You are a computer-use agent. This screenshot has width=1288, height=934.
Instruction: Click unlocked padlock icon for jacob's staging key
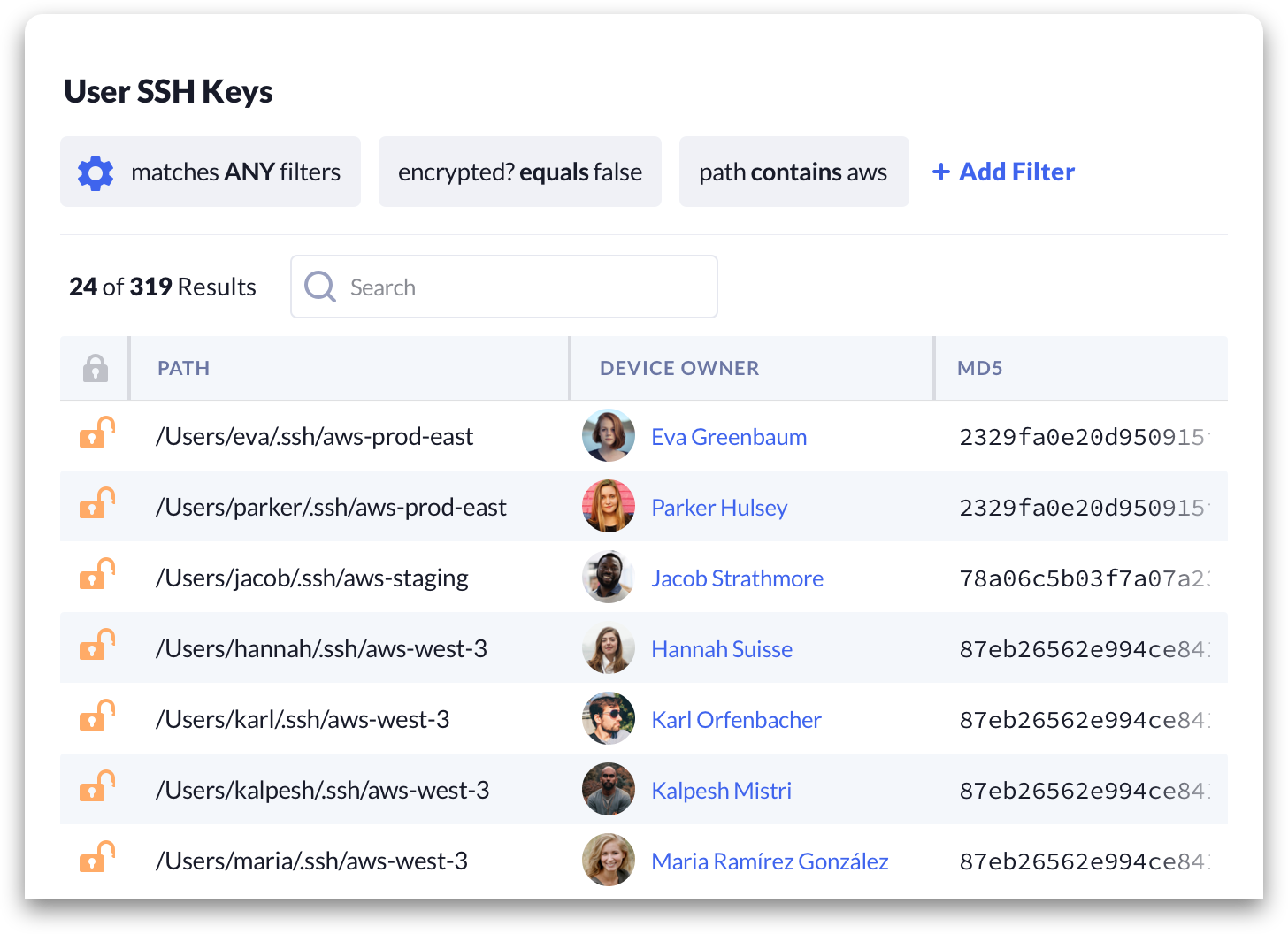point(96,575)
